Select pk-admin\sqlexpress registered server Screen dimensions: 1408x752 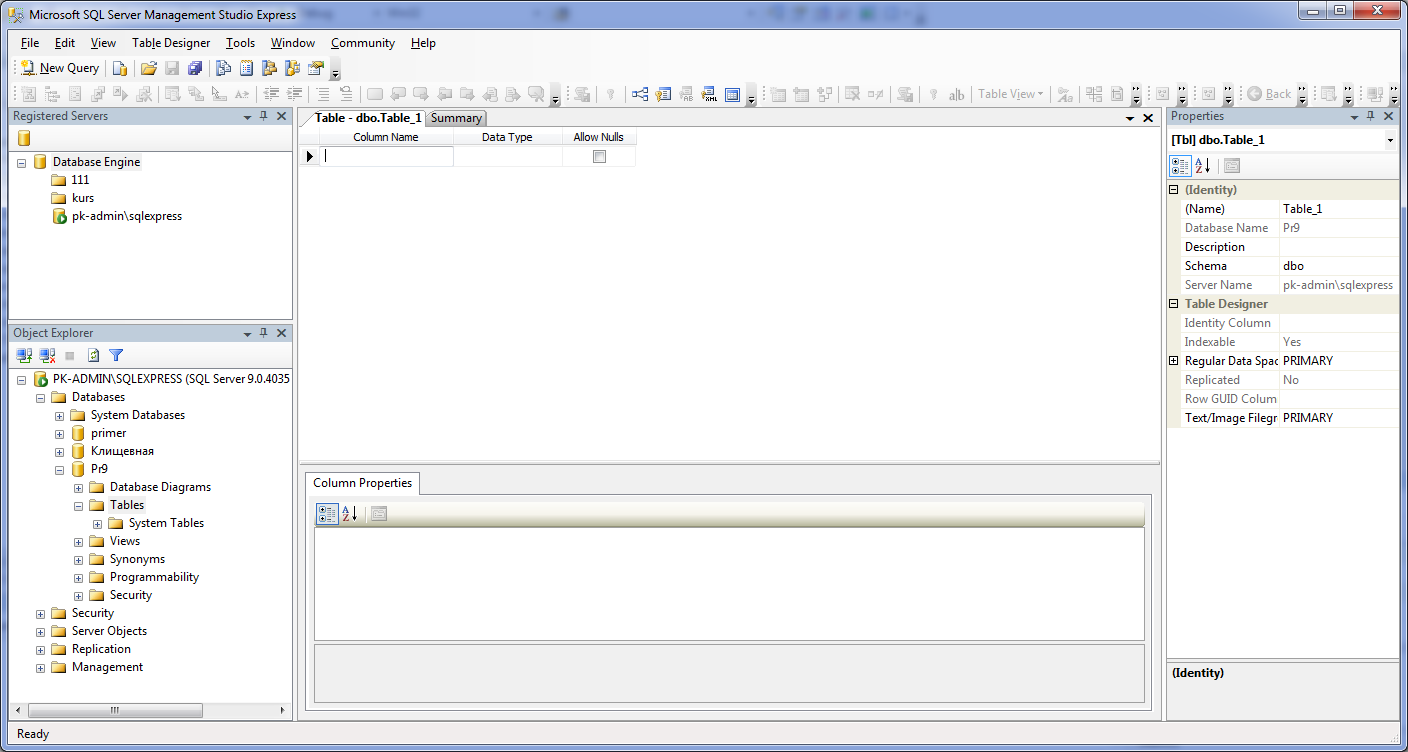click(x=126, y=216)
